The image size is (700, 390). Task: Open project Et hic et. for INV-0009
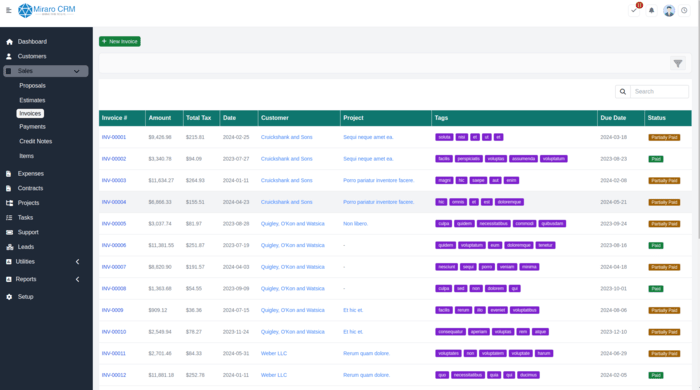pyautogui.click(x=353, y=310)
